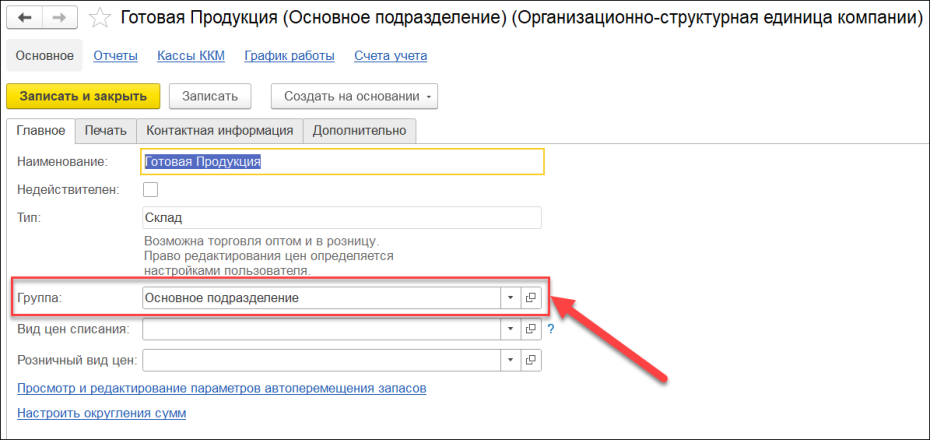Click the Тип field showing Склад
930x440 pixels.
(342, 218)
